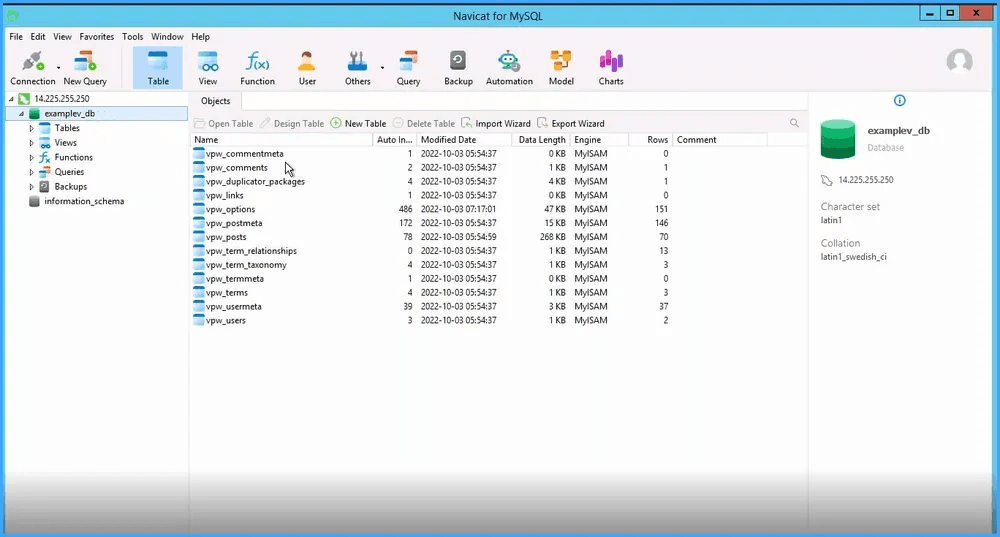Click the Delete Table button
Screen dimensions: 1000x537
pos(424,123)
